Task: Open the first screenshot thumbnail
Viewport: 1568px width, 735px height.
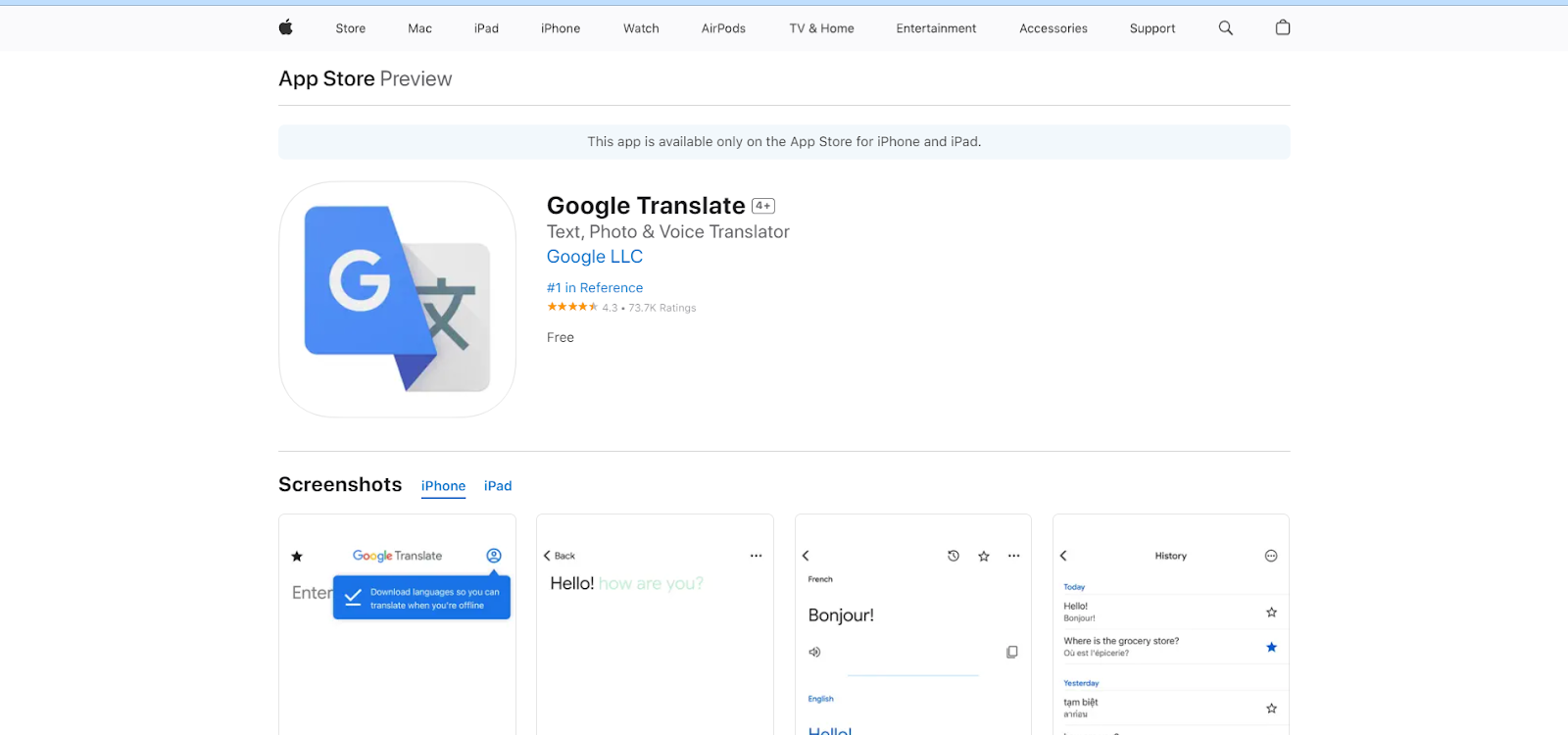Action: click(397, 625)
